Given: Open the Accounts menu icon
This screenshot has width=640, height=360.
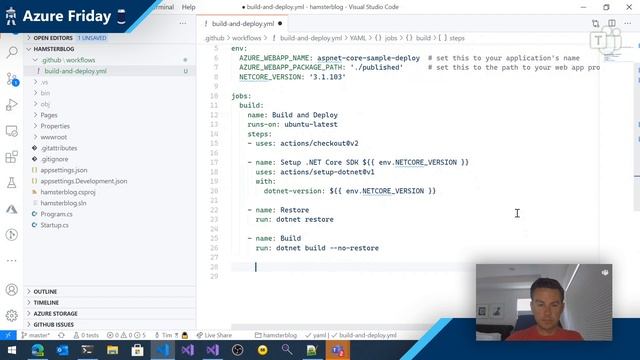Looking at the screenshot, I should pyautogui.click(x=12, y=290).
